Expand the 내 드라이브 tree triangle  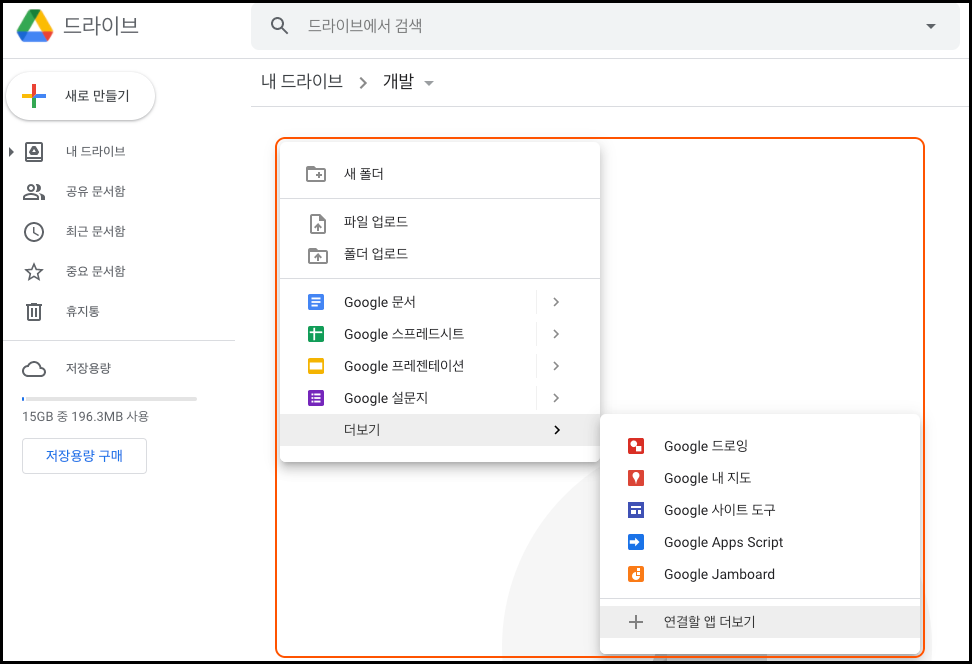11,152
